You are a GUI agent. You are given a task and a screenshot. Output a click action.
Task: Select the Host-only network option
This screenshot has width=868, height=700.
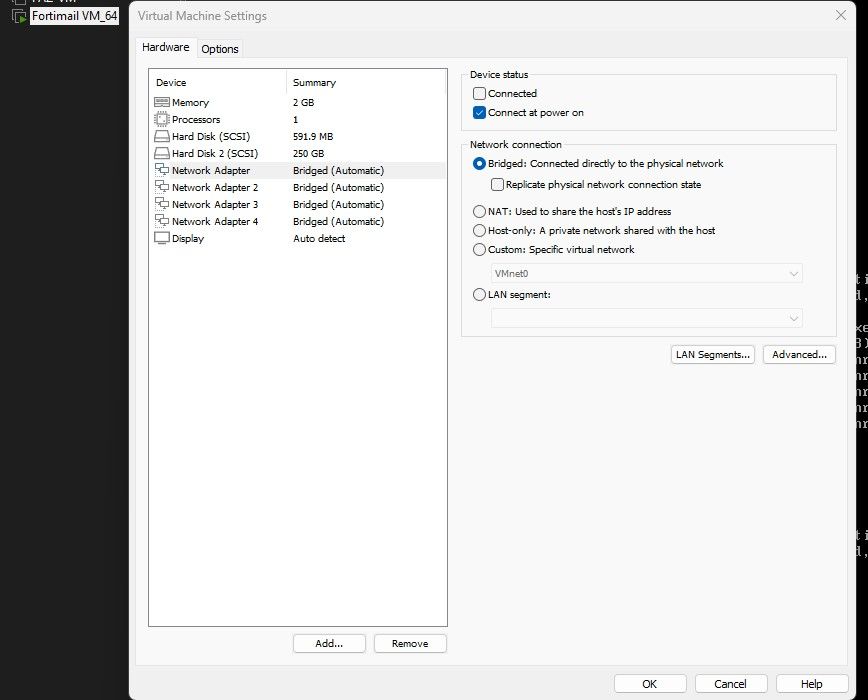479,230
